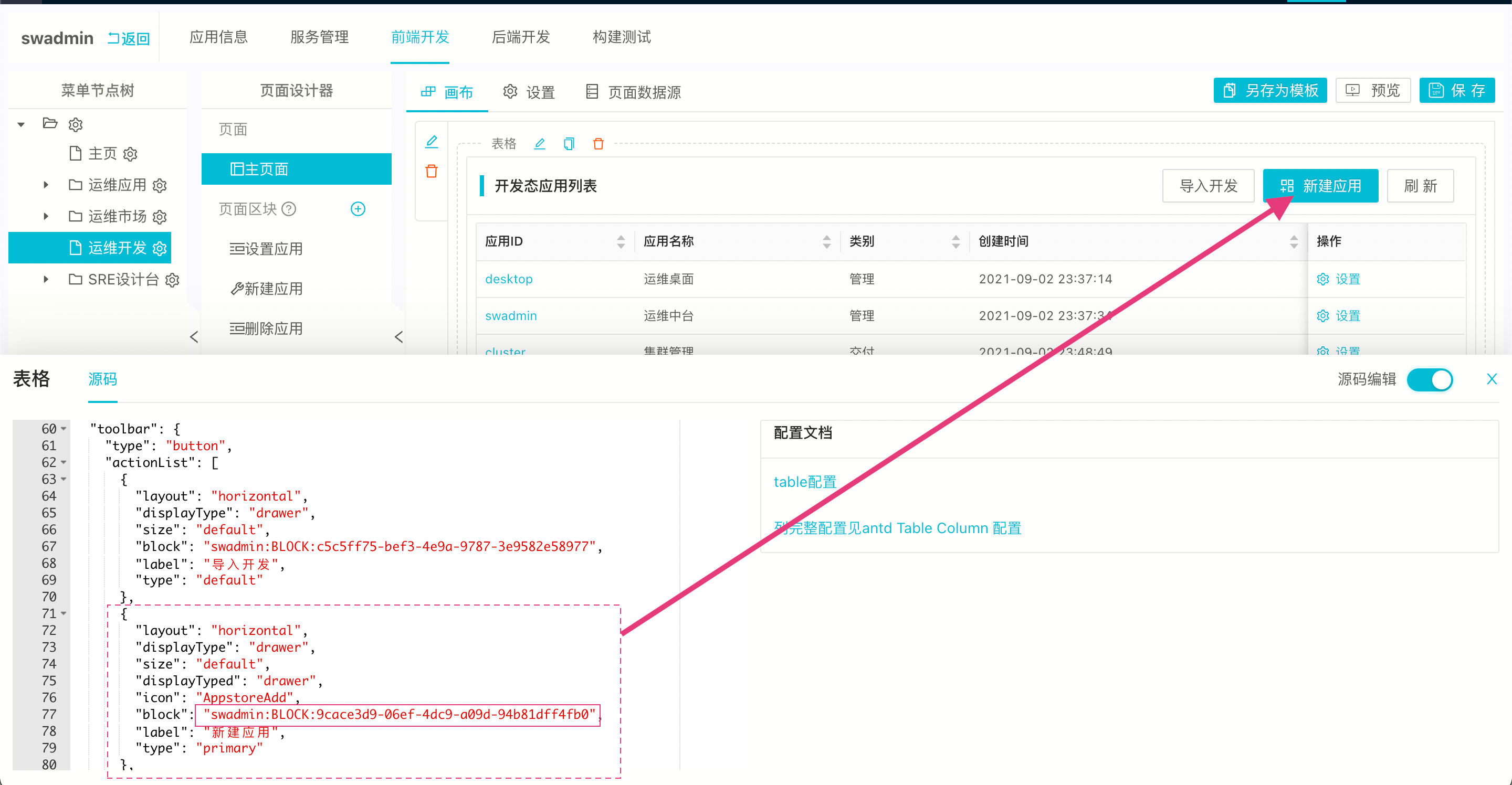
Task: Open the swadmin application link
Action: tap(511, 316)
